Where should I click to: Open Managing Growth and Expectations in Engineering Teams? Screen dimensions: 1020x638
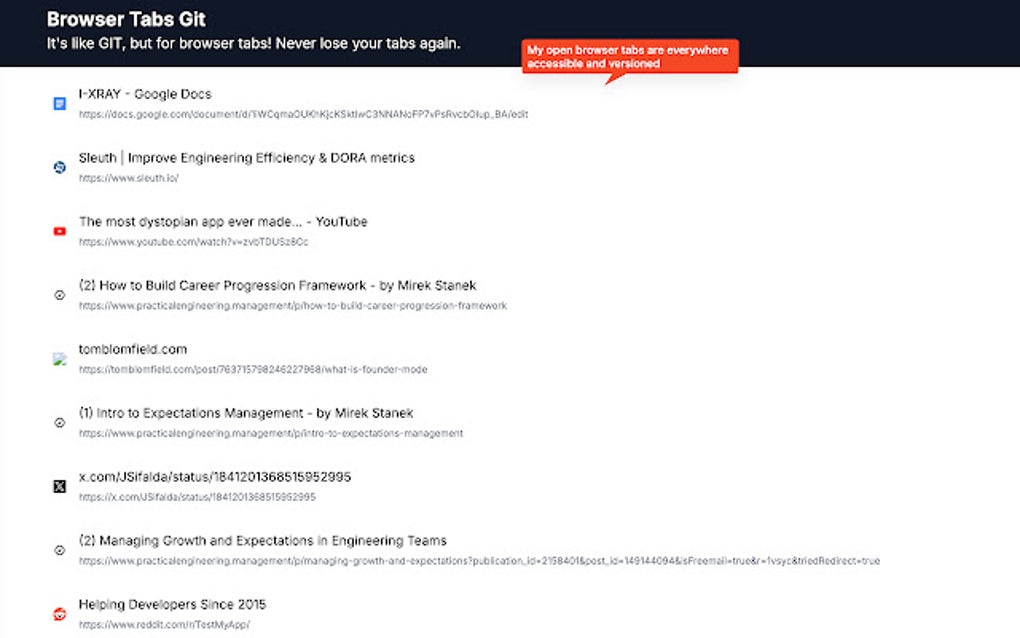(x=262, y=540)
